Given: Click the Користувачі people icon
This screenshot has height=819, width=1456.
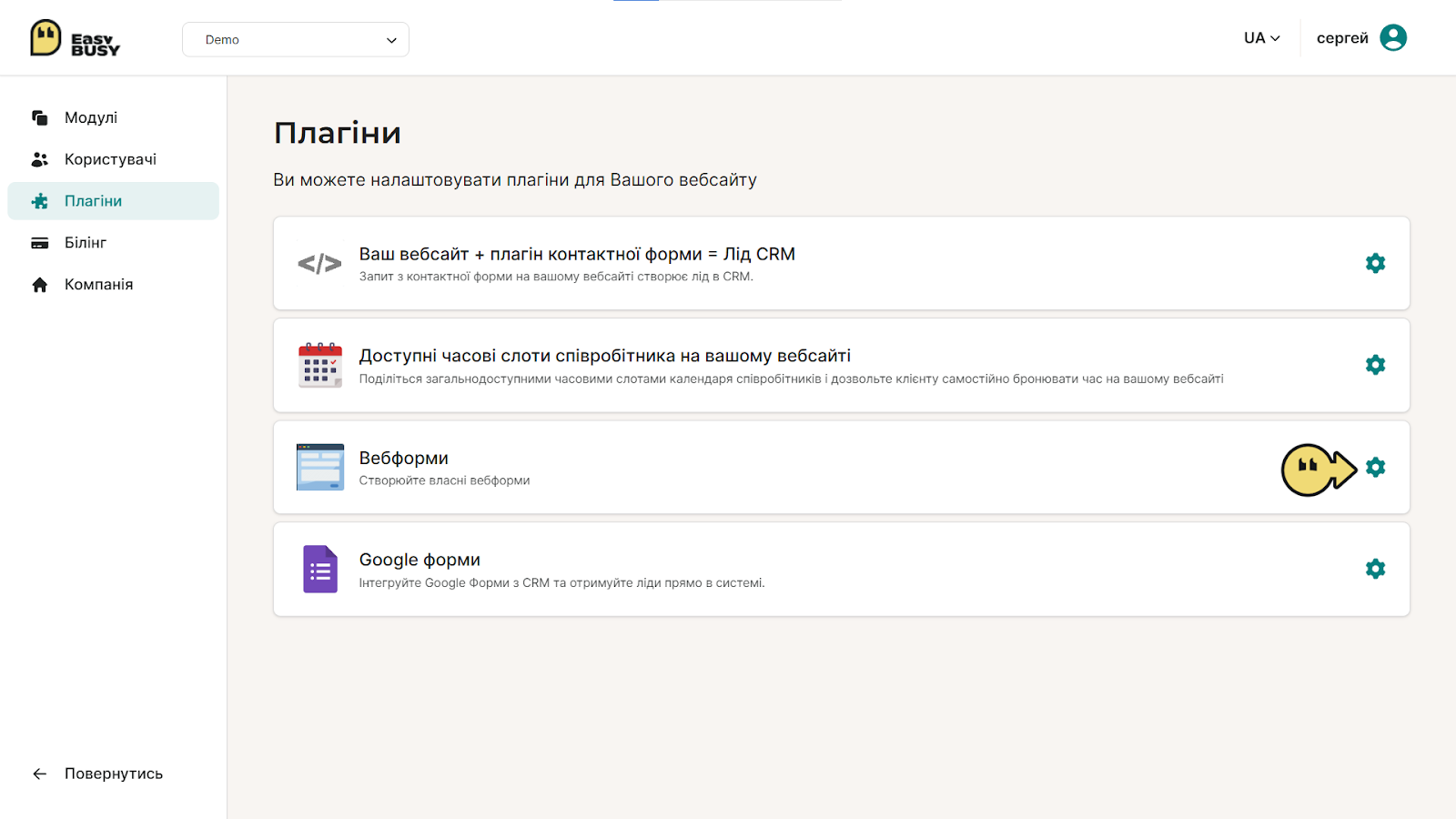Looking at the screenshot, I should (x=40, y=159).
